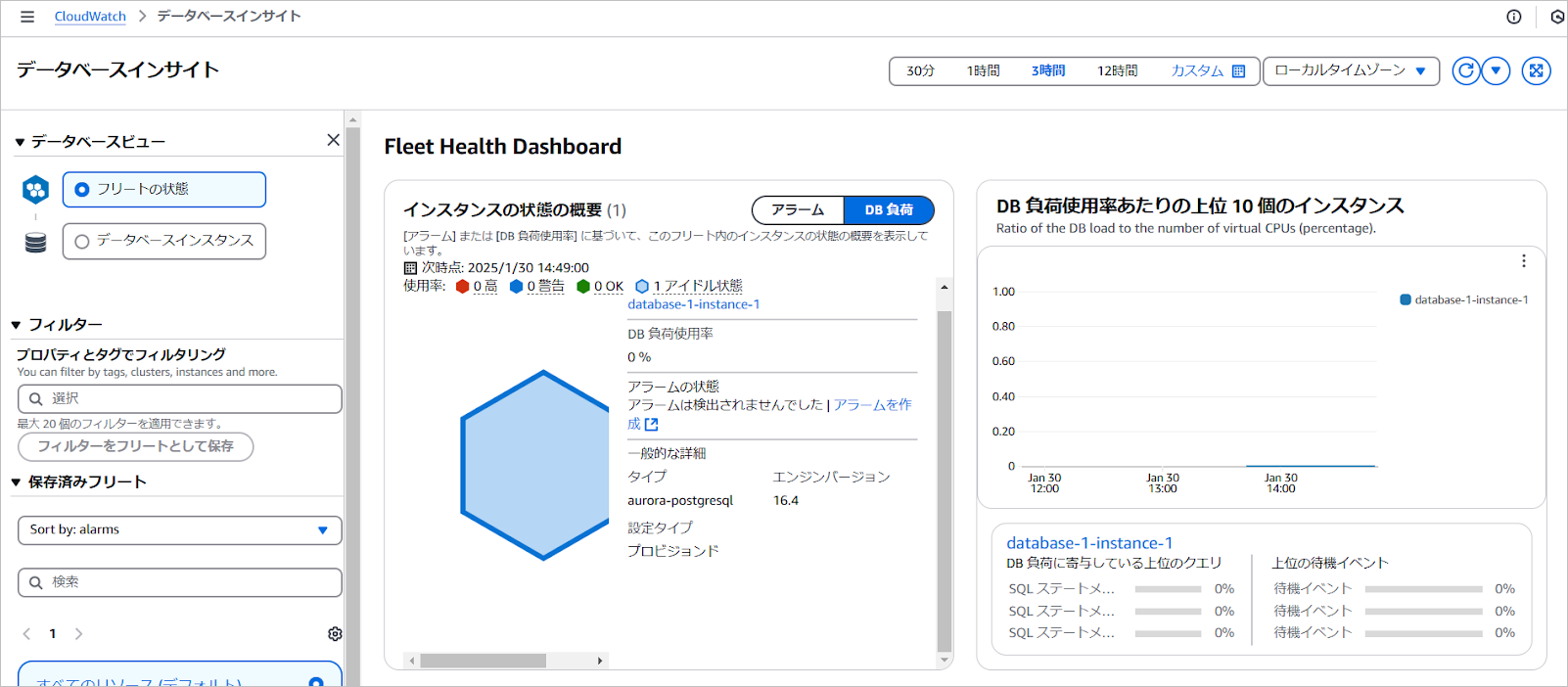Select the 30分 time range tab
Viewport: 1568px width, 687px height.
pos(920,71)
